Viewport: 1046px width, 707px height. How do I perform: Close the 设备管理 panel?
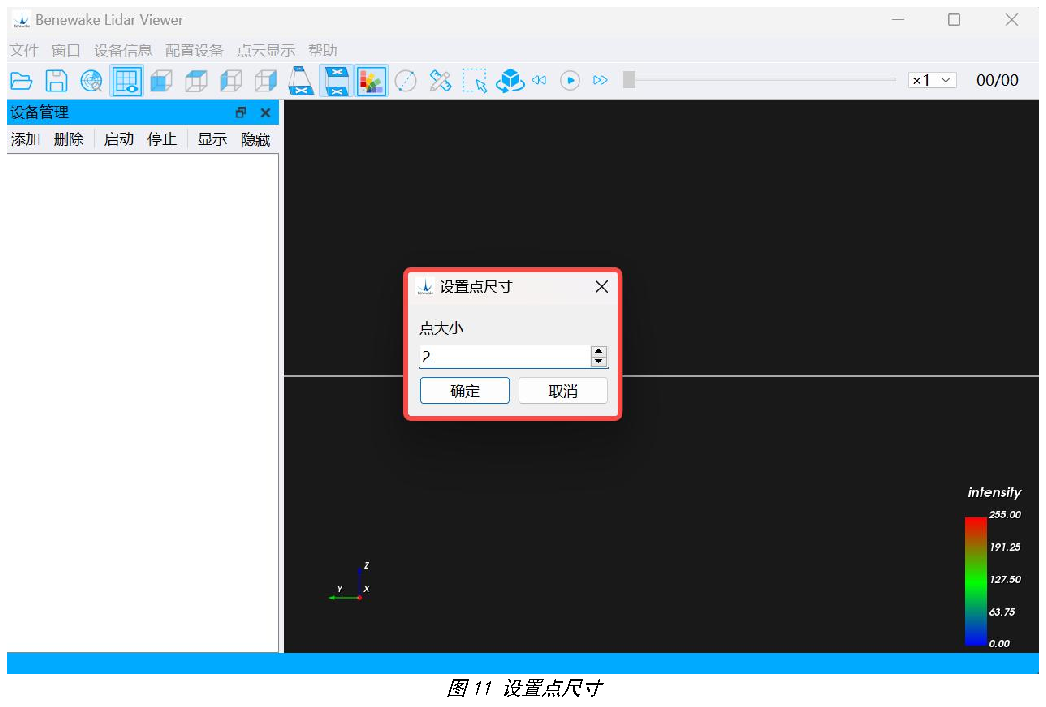(266, 113)
